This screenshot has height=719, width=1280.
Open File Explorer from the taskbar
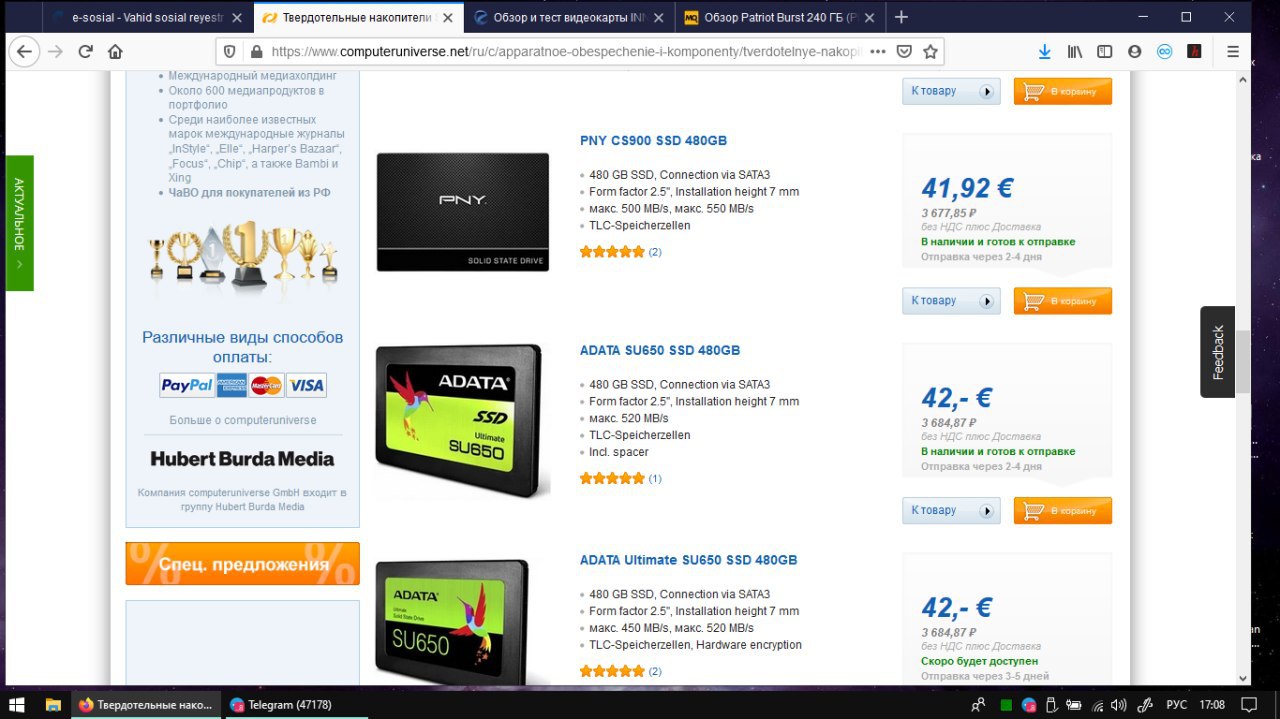pyautogui.click(x=54, y=705)
